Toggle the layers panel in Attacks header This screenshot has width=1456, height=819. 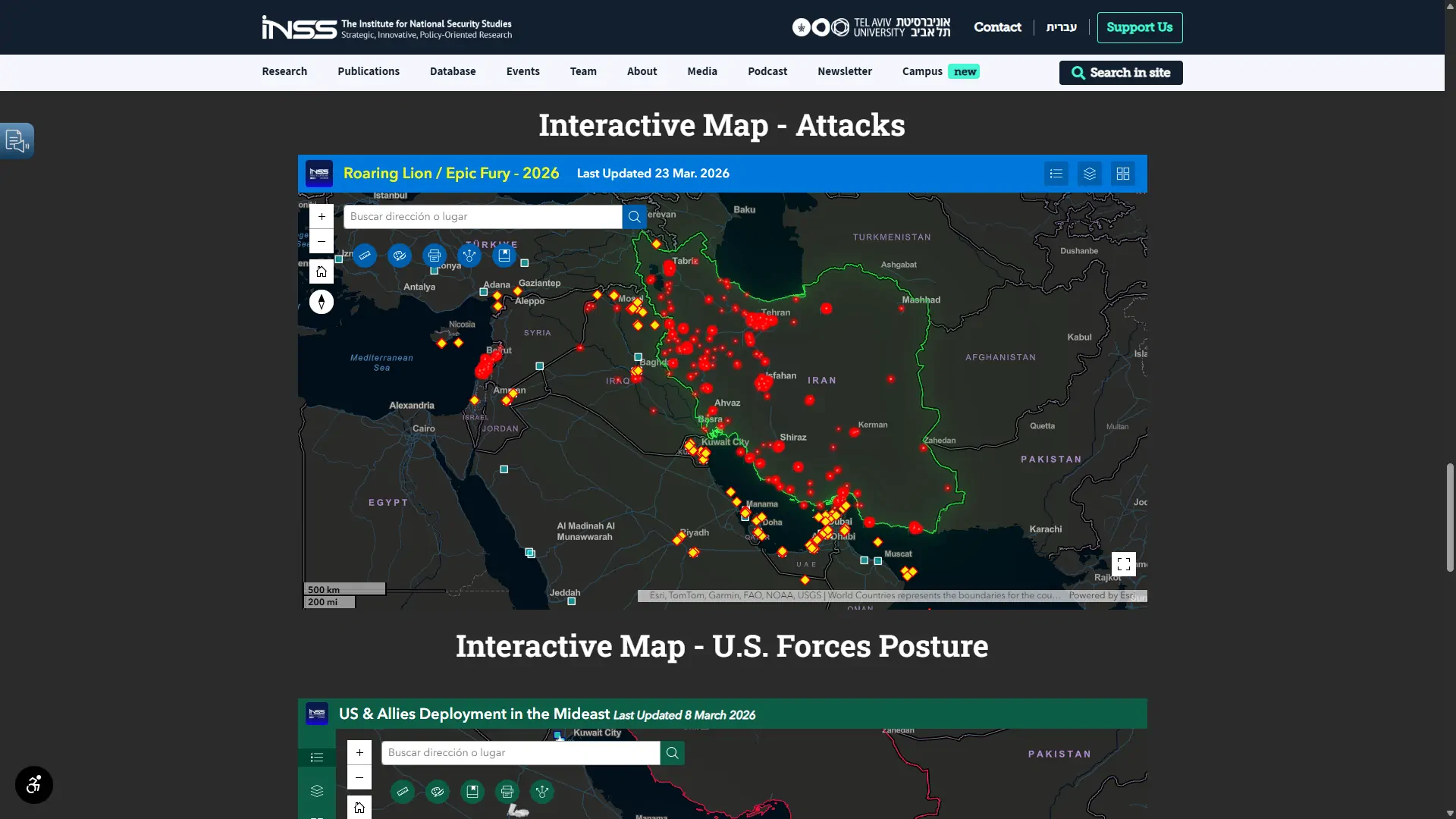coord(1090,174)
